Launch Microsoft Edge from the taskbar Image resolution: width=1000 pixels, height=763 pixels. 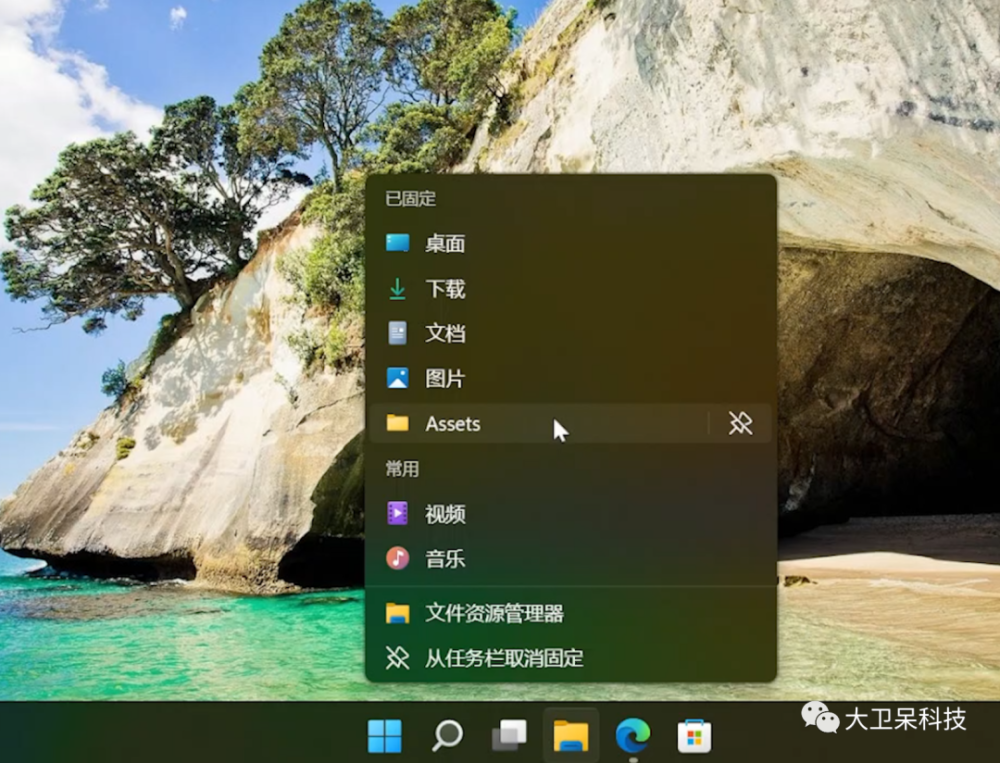(x=632, y=736)
